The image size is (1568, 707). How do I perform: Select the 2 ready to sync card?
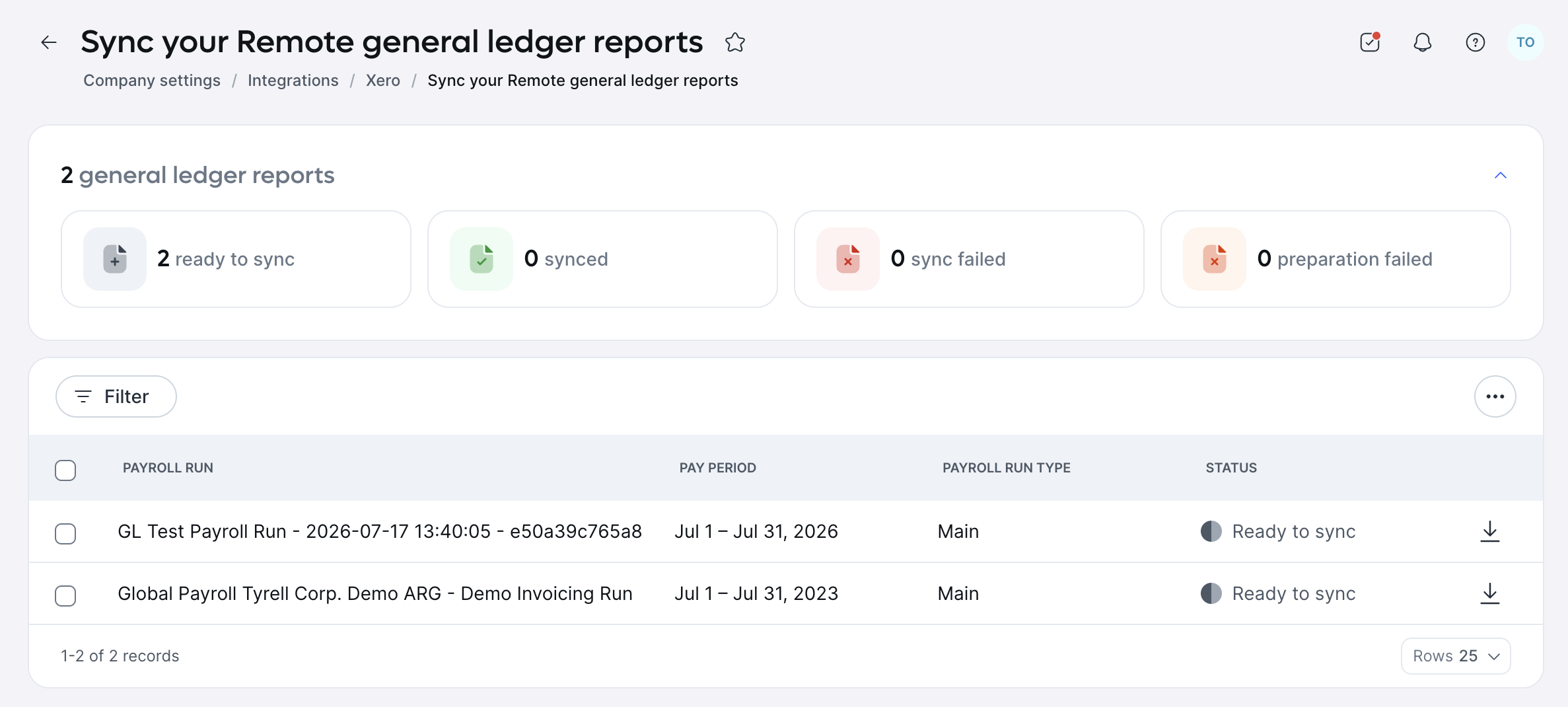point(236,259)
